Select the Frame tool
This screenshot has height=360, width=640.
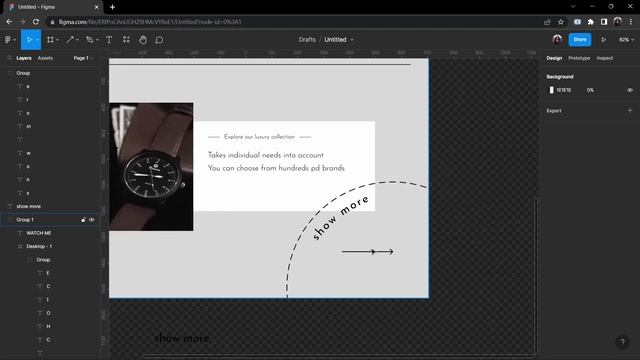50,40
